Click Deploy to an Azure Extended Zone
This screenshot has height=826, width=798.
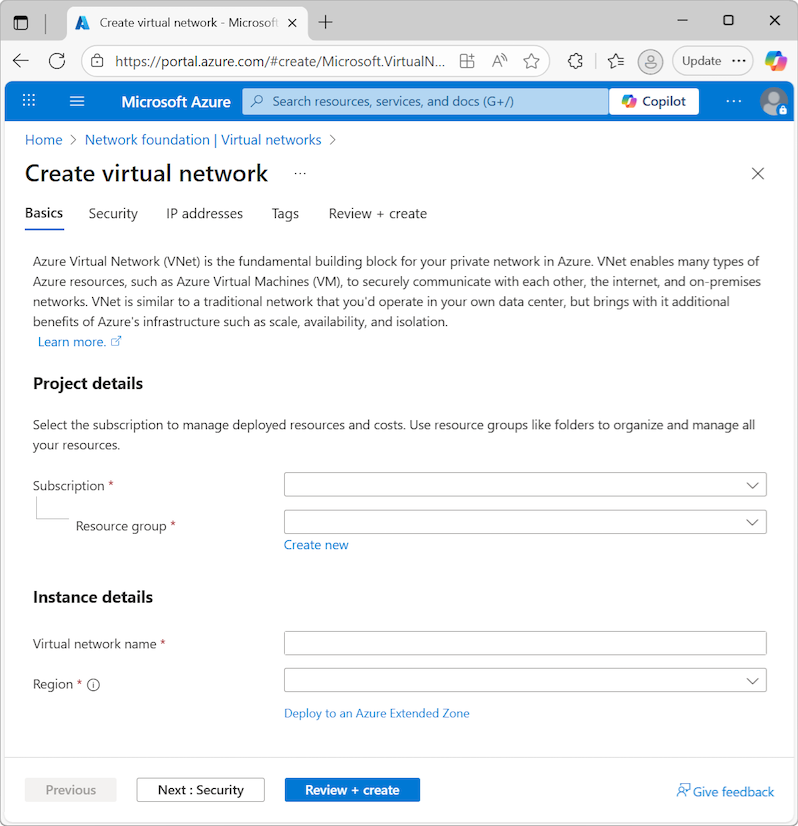[377, 713]
